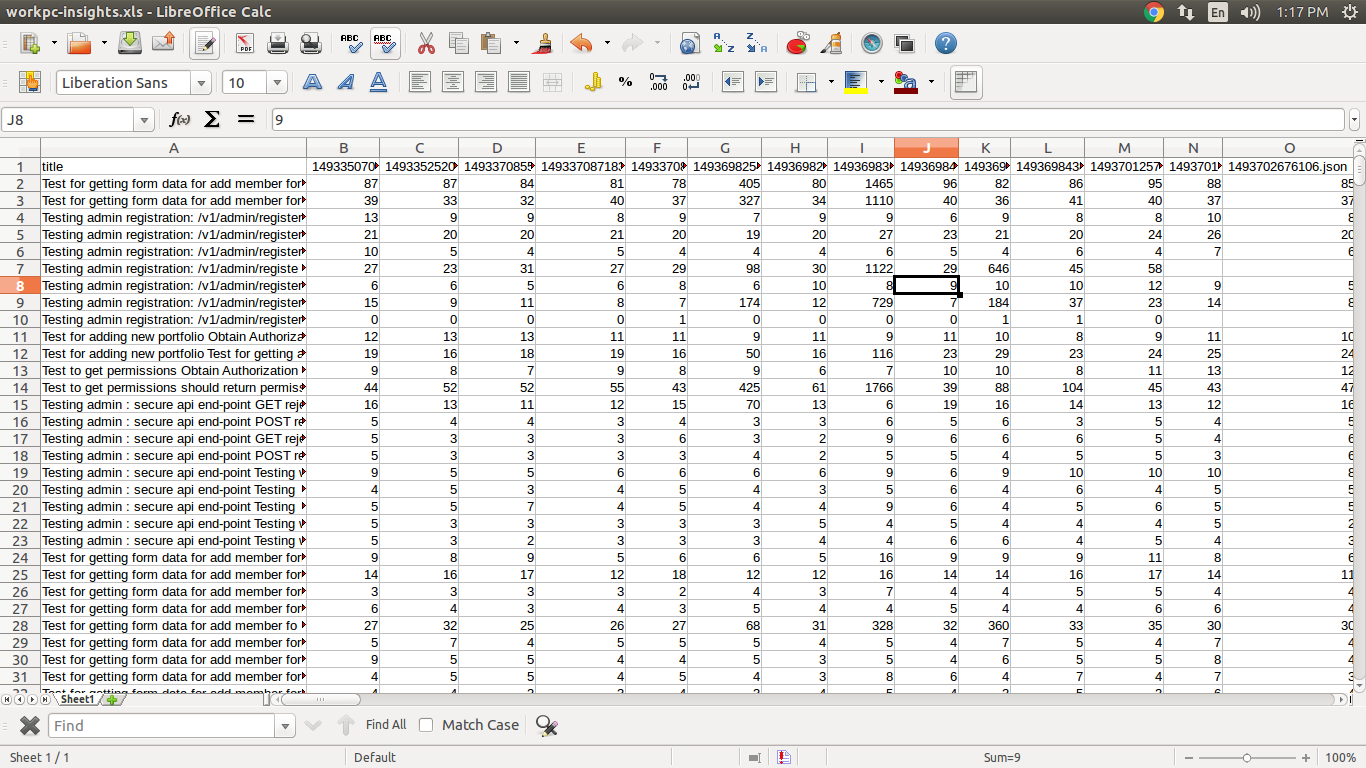Run the Spelling check icon
The height and width of the screenshot is (768, 1366).
pos(351,43)
